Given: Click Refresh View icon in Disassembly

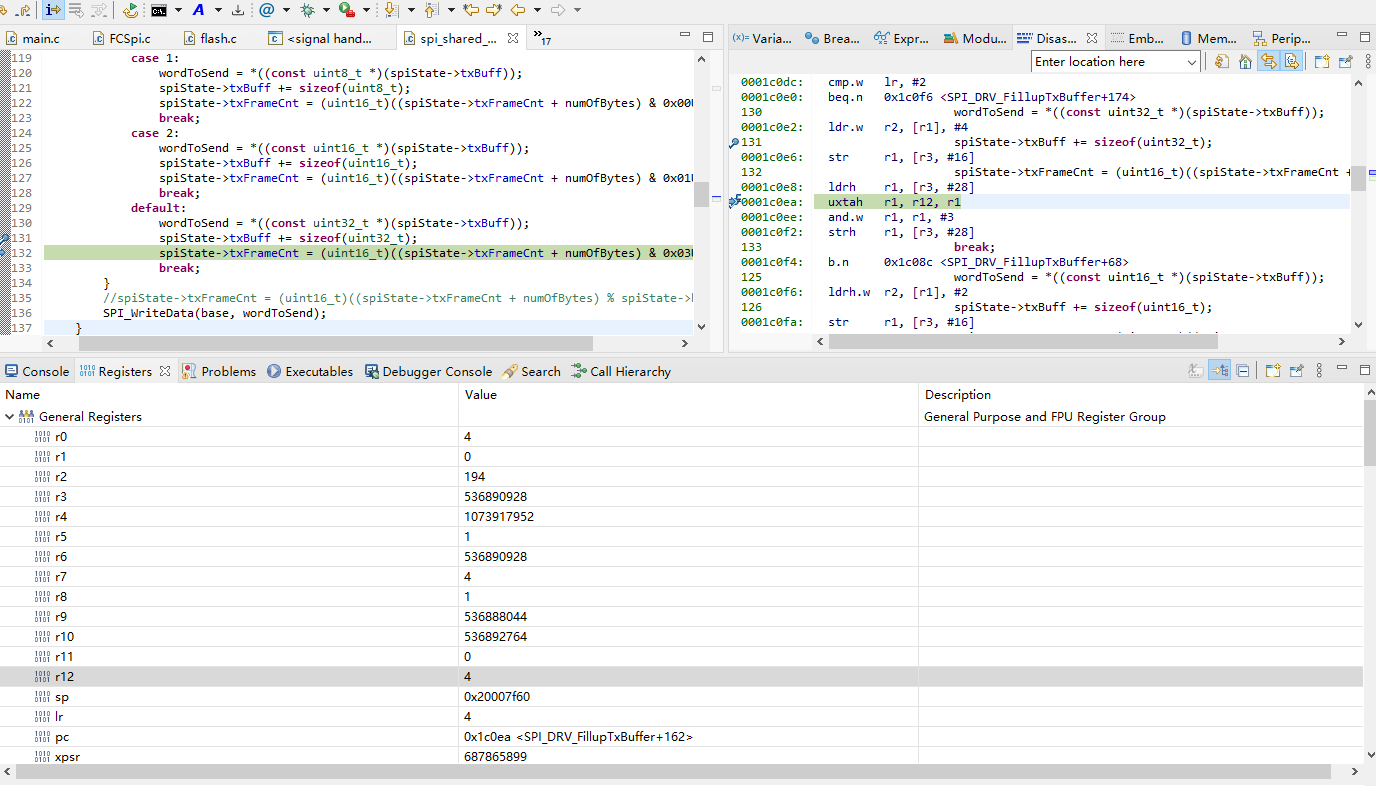Looking at the screenshot, I should [1221, 62].
